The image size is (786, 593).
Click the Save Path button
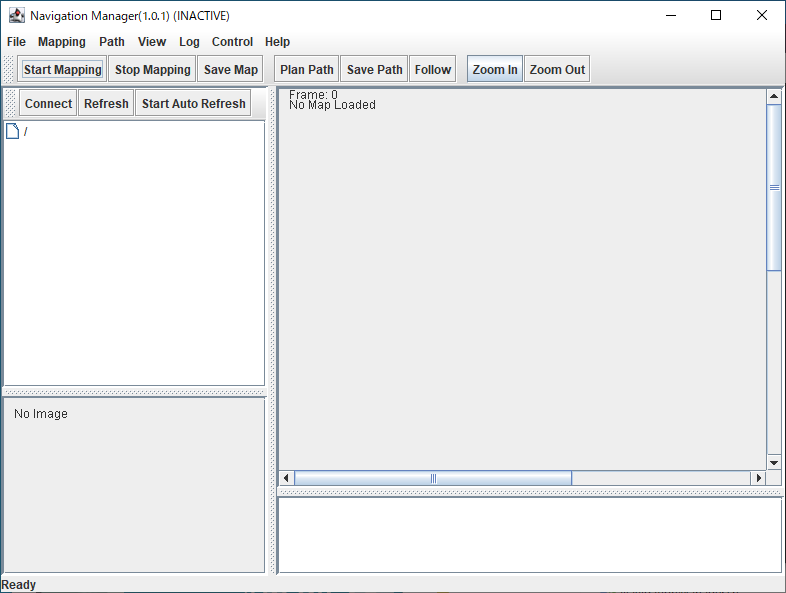(x=375, y=70)
